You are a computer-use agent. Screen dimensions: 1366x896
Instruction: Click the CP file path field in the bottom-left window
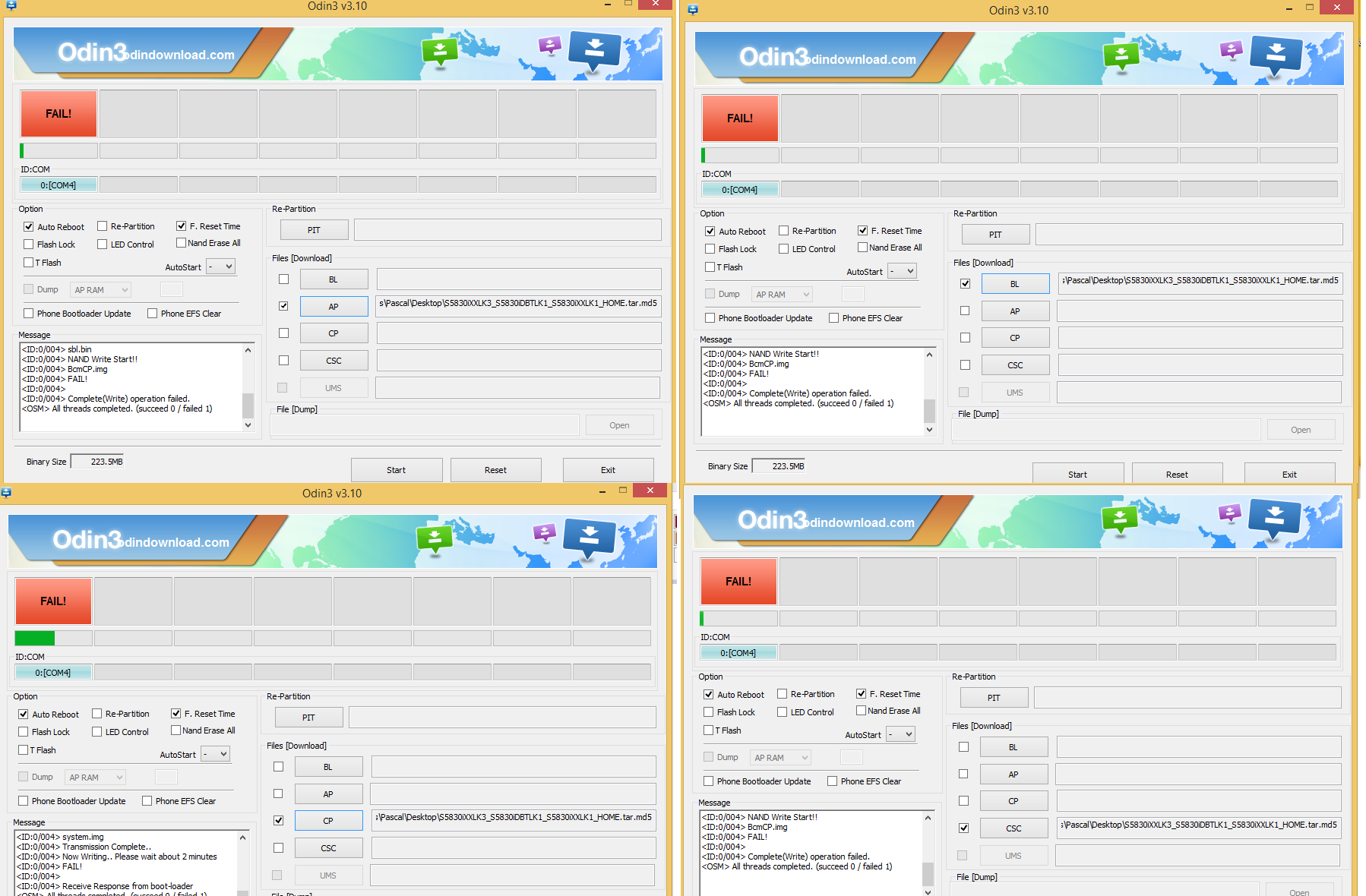(513, 821)
